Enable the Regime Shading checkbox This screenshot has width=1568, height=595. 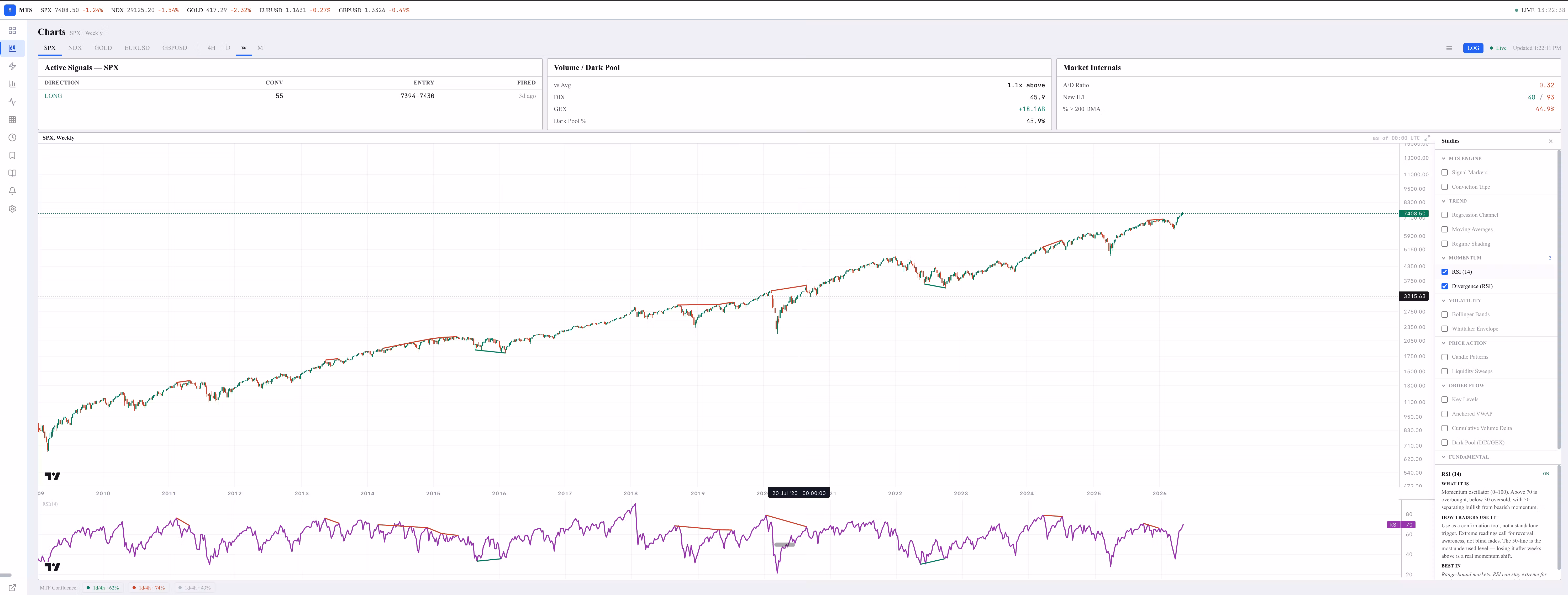(x=1444, y=244)
